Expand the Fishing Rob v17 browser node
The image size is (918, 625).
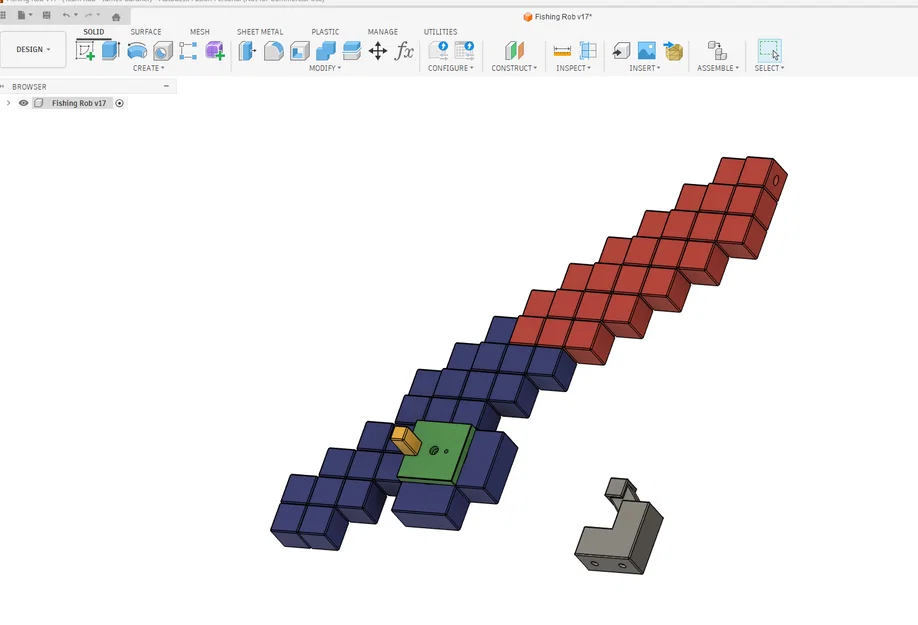coord(8,103)
